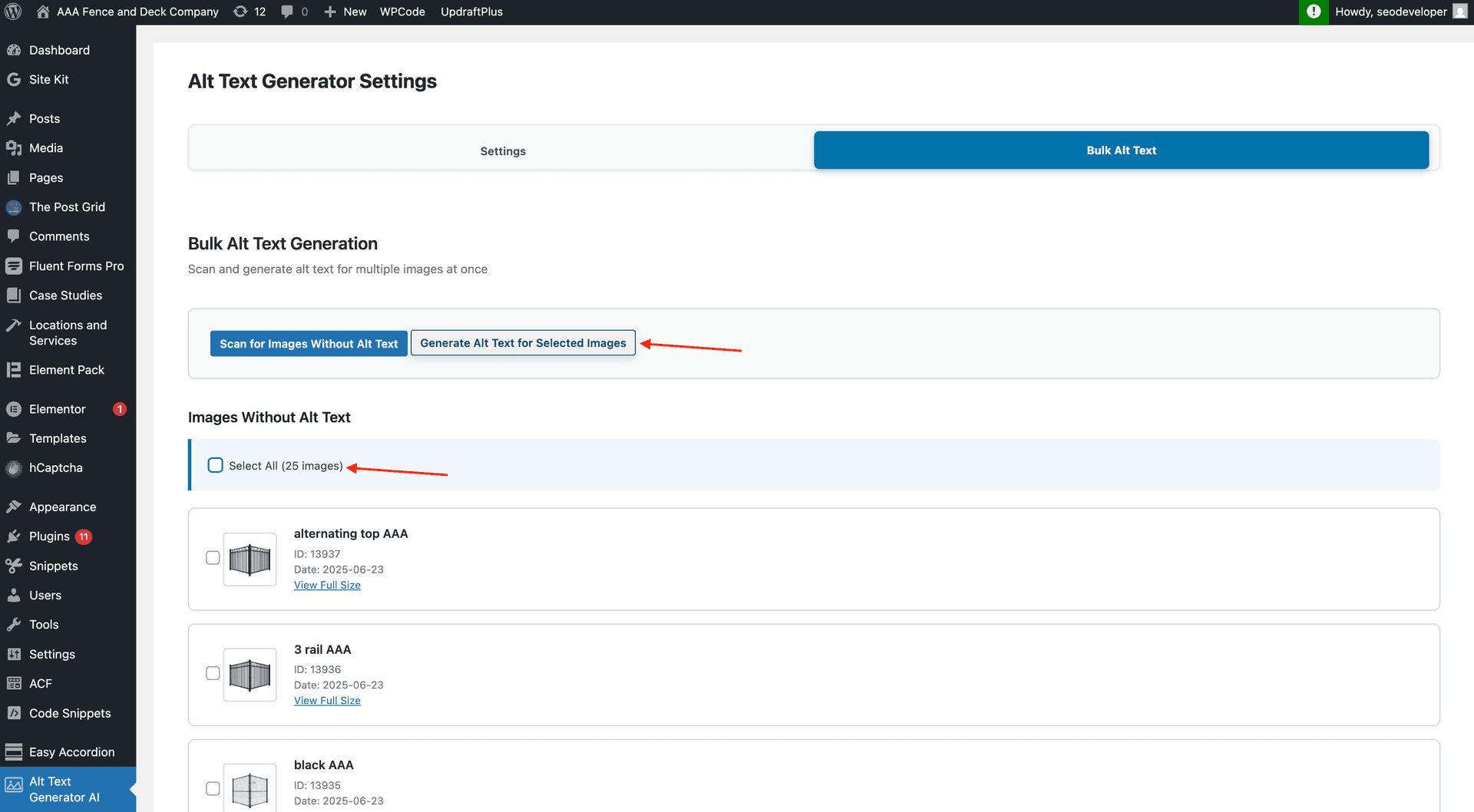
Task: Open the New dropdown in the admin bar
Action: click(345, 12)
